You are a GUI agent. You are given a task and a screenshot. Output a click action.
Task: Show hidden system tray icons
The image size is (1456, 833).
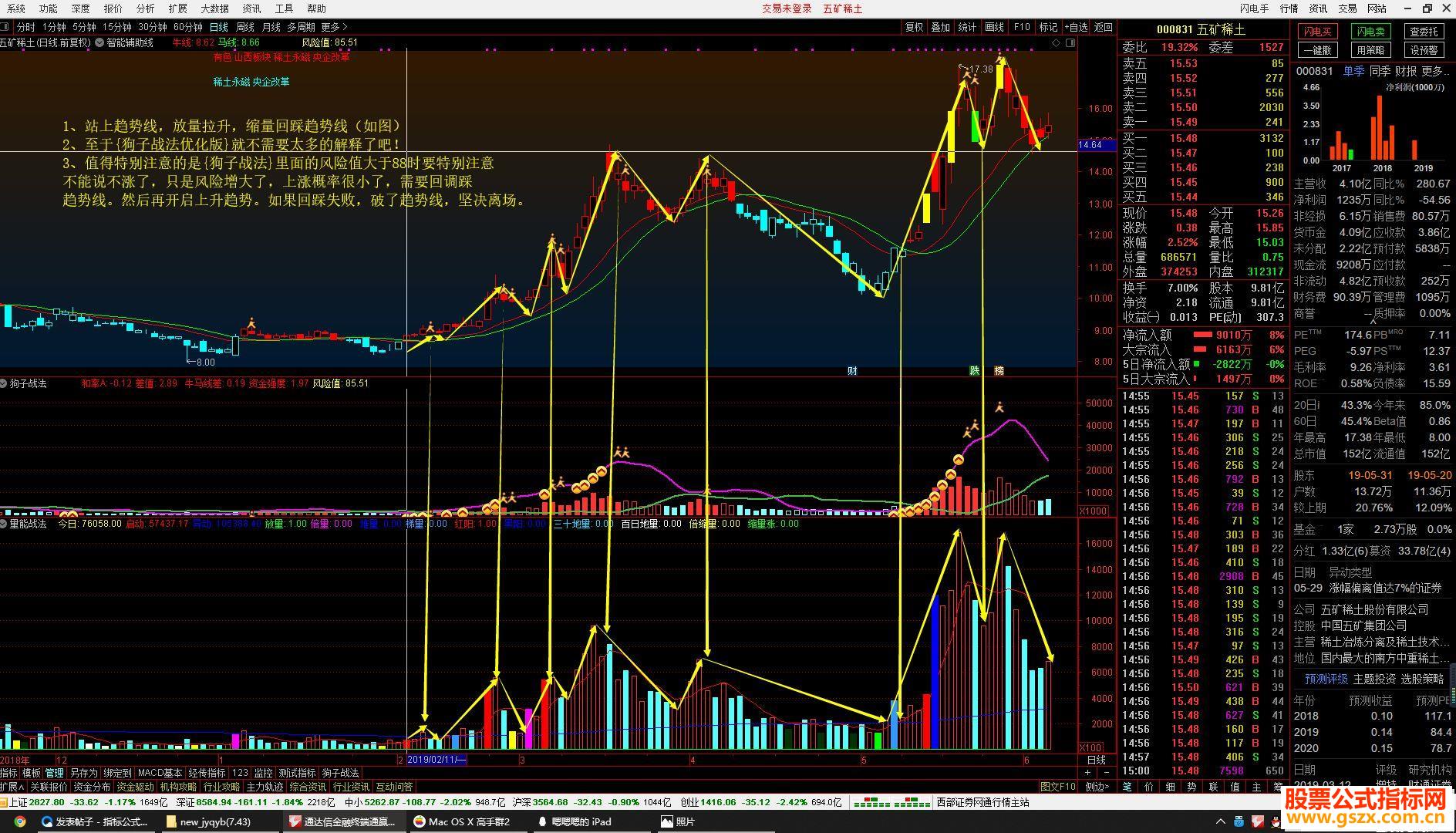click(x=1220, y=822)
